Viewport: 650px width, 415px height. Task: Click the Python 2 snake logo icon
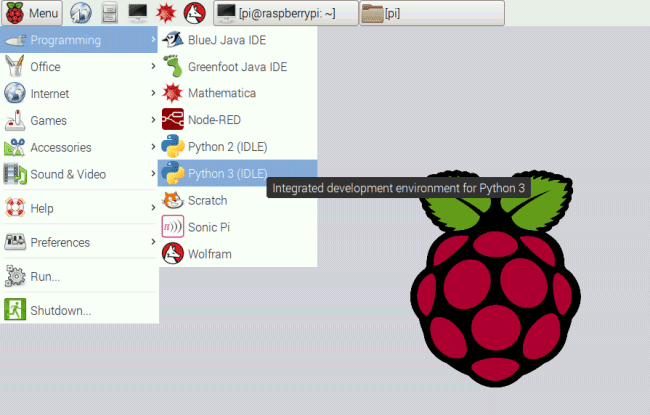[172, 146]
